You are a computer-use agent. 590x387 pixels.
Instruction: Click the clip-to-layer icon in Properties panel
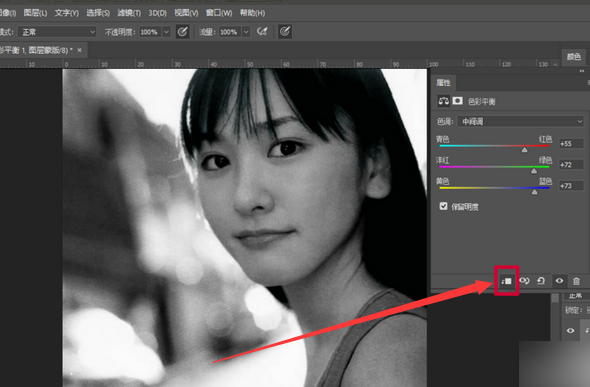pyautogui.click(x=506, y=281)
